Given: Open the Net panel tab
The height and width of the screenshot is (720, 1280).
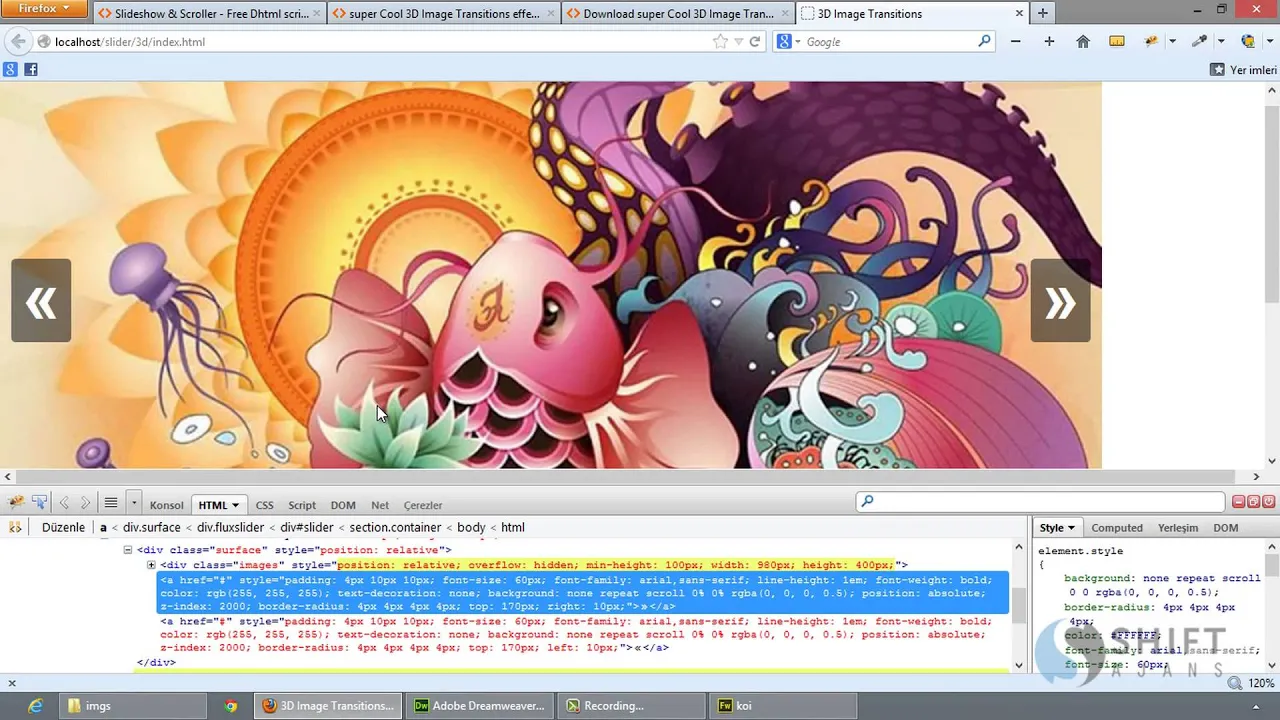Looking at the screenshot, I should (x=380, y=505).
